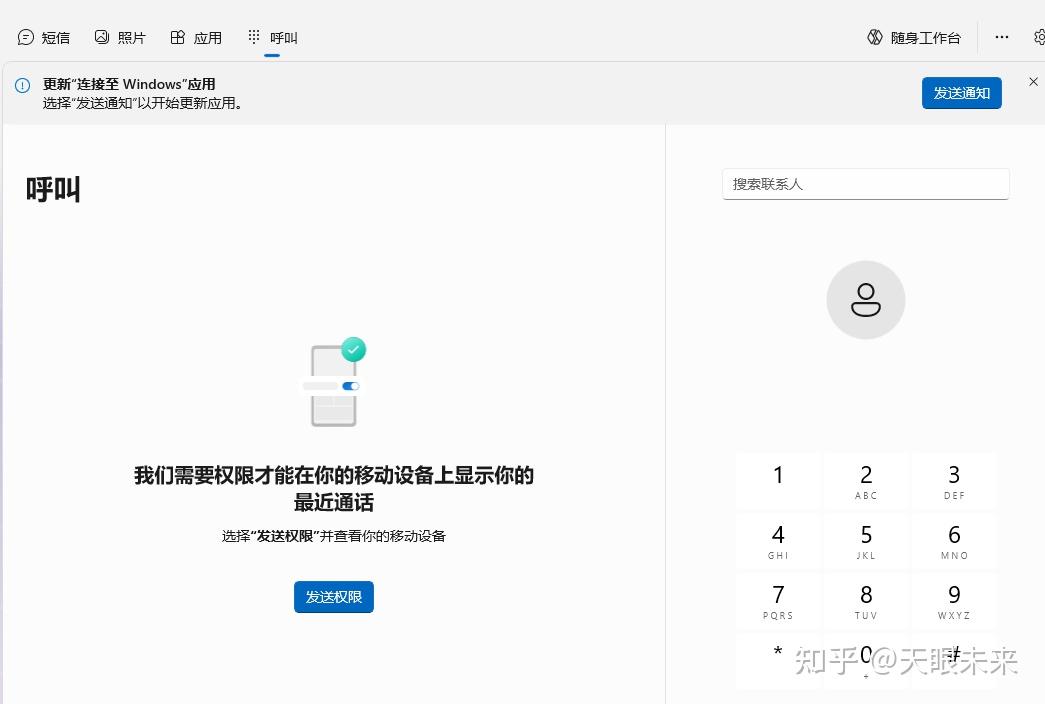The height and width of the screenshot is (704, 1045).
Task: Click the info icon in update banner
Action: (22, 83)
